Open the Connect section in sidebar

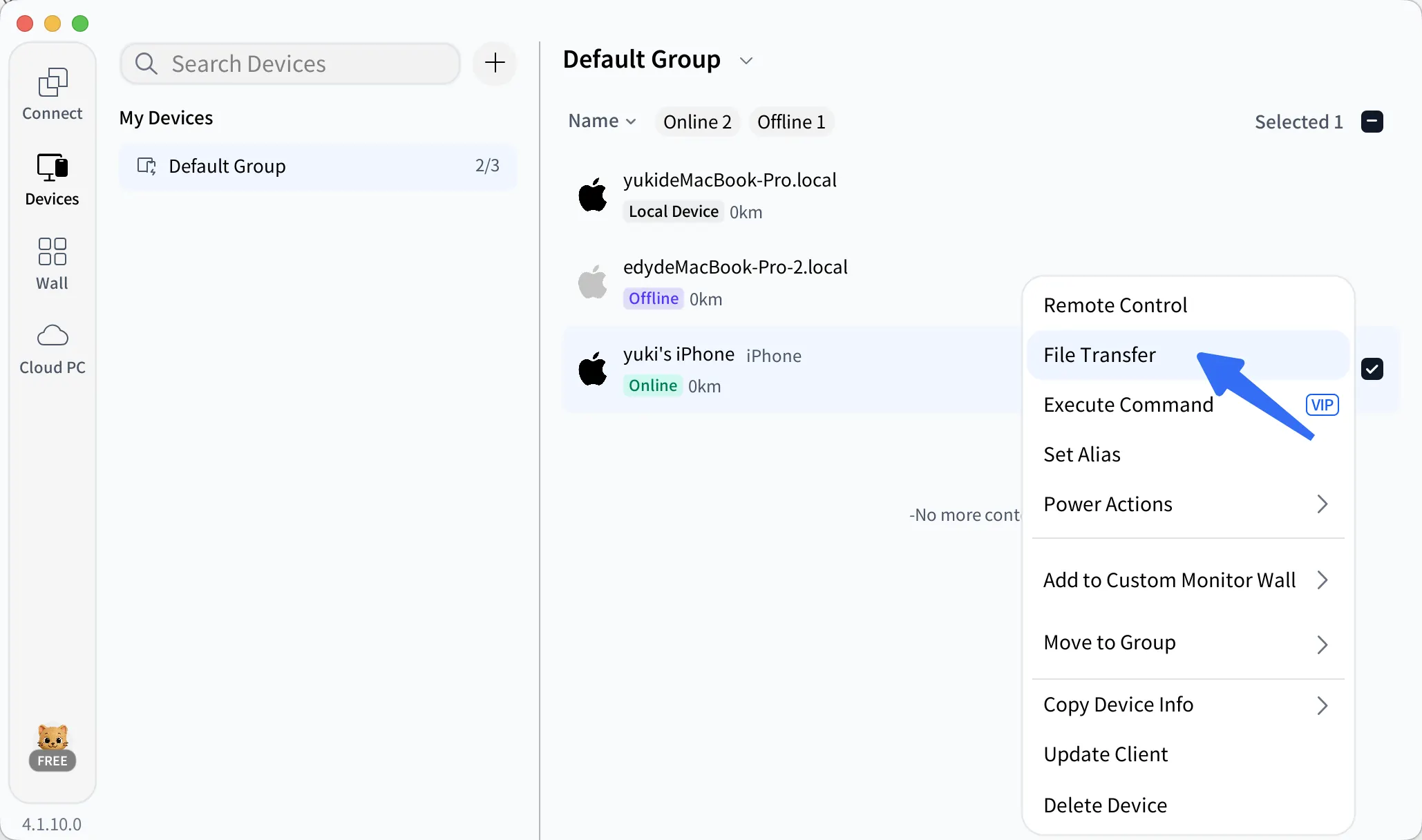click(x=53, y=94)
